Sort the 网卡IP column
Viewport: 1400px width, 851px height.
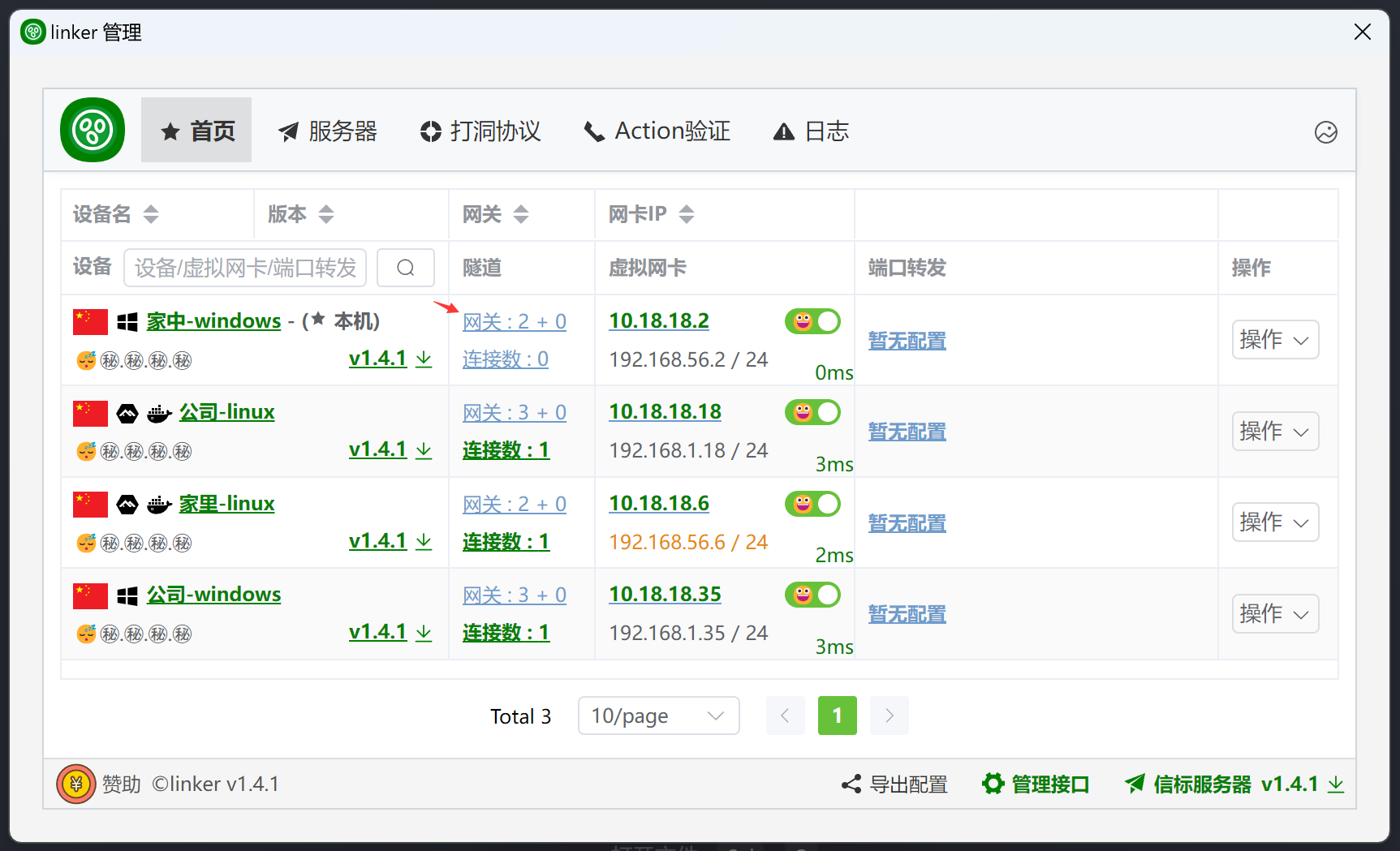pyautogui.click(x=687, y=214)
